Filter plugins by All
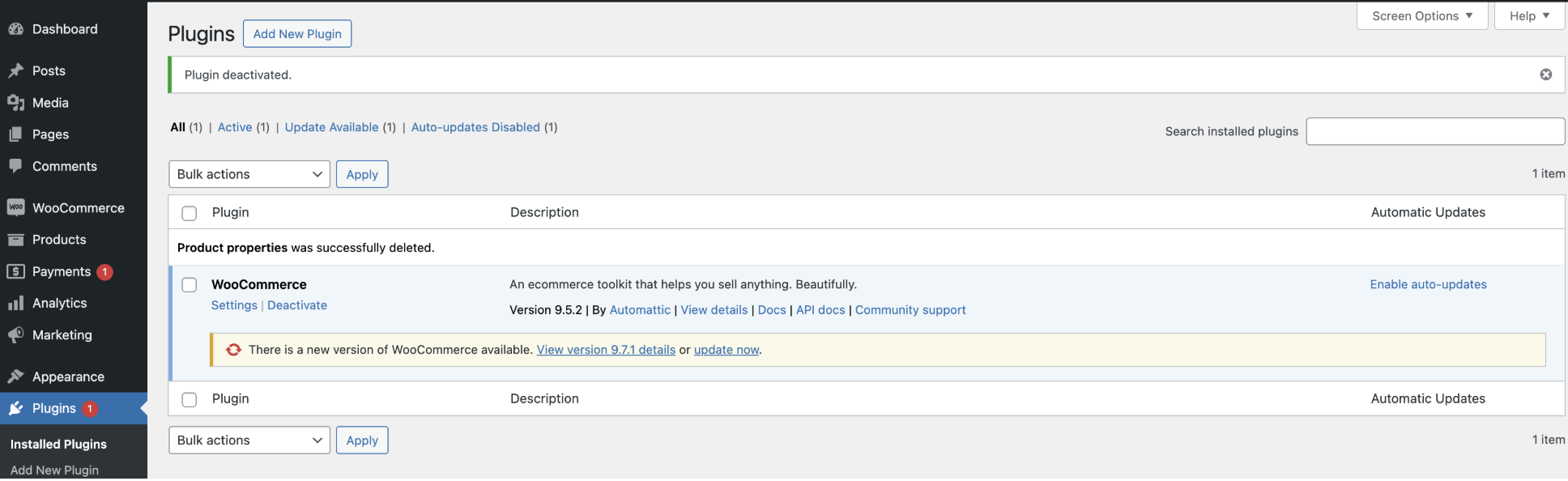Viewport: 1568px width, 481px height. [178, 127]
